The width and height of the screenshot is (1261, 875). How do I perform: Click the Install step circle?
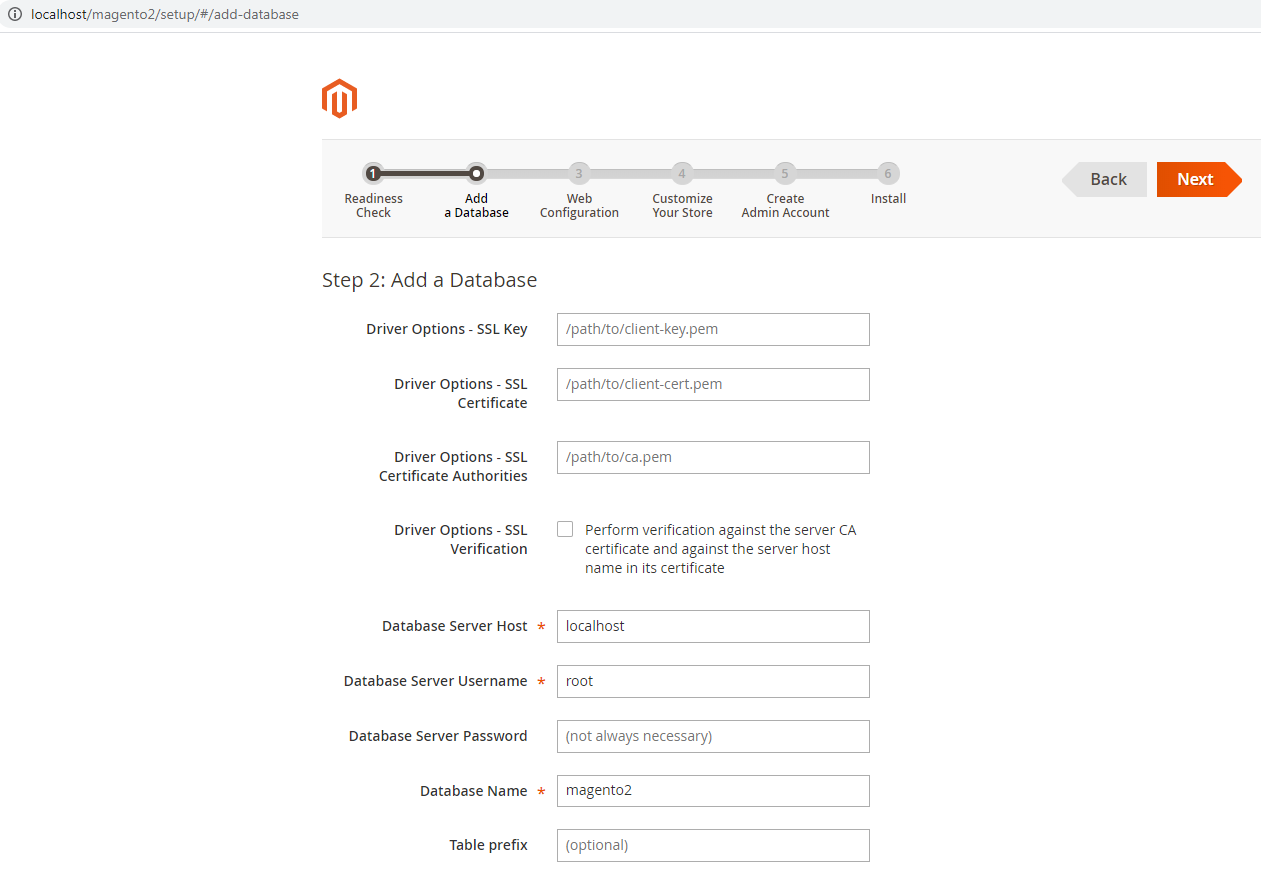[x=888, y=173]
